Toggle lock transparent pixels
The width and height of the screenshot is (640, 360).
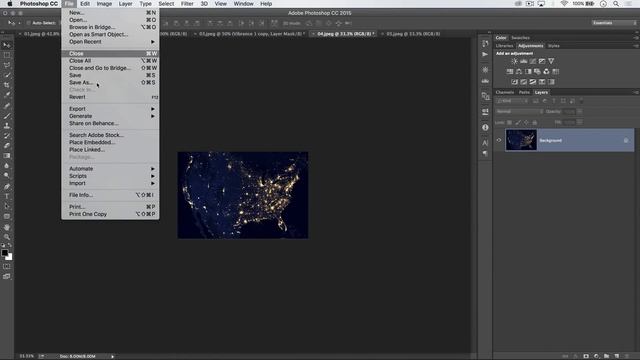(509, 122)
